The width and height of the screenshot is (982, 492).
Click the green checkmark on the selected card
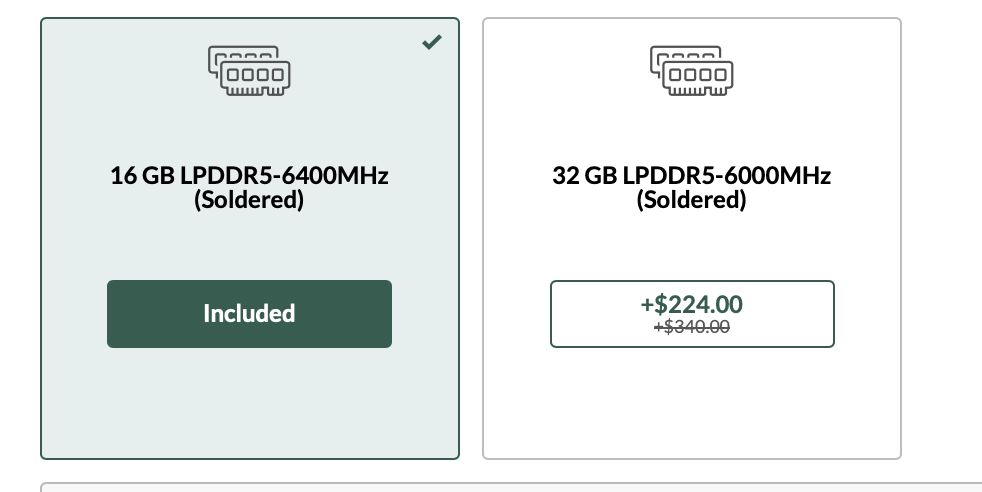pyautogui.click(x=432, y=42)
